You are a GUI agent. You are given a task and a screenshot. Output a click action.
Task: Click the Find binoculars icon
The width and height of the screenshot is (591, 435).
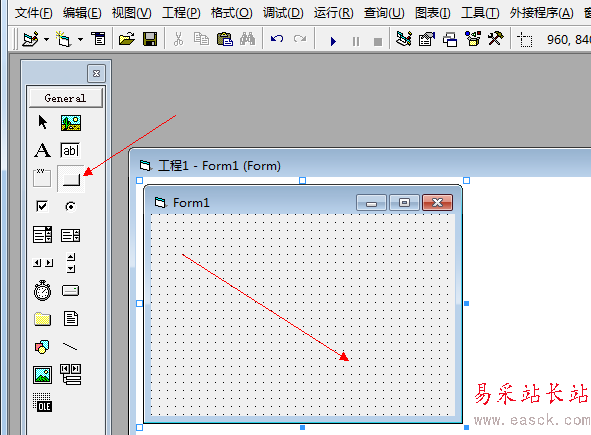tap(247, 39)
